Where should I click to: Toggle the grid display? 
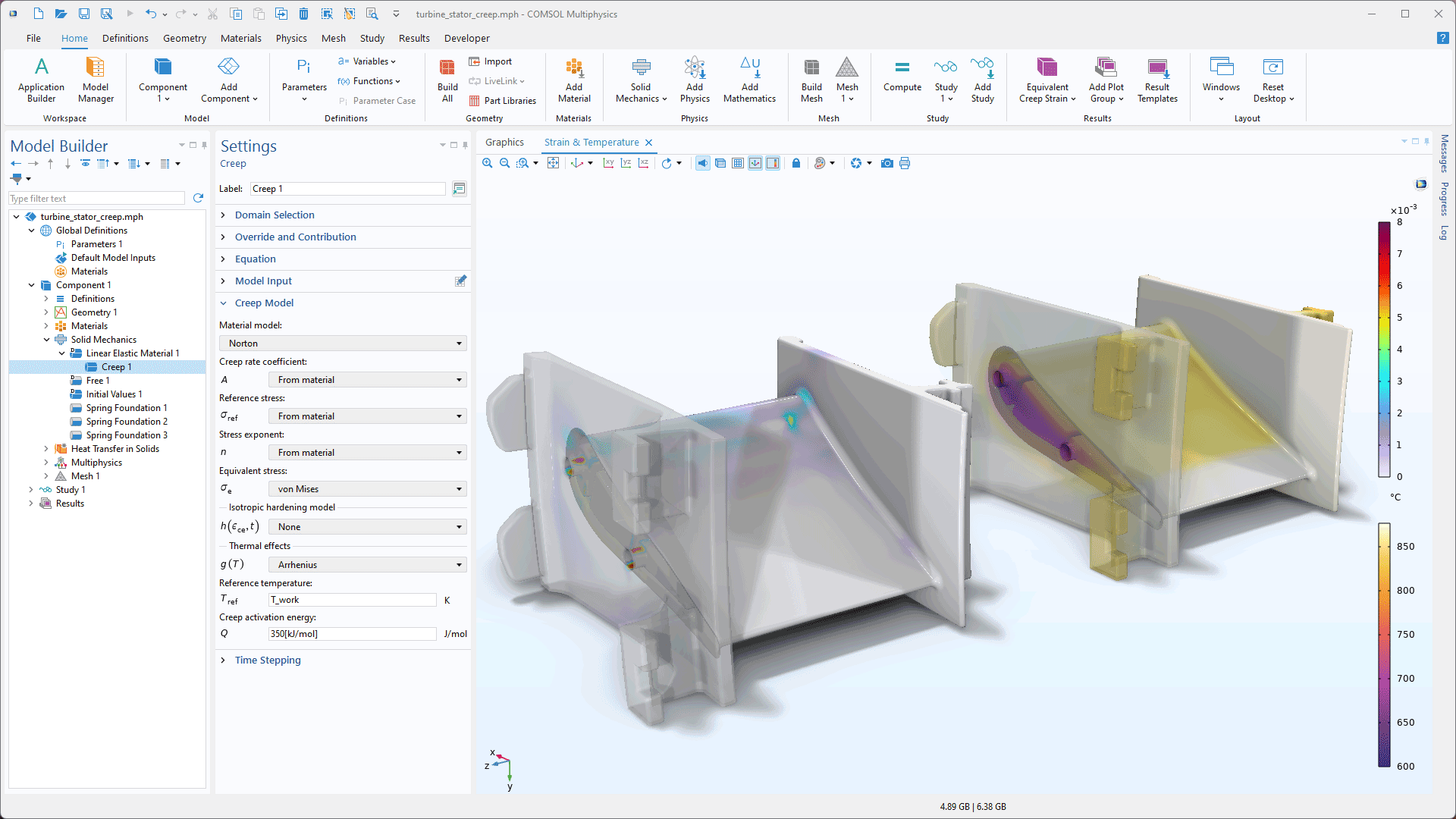tap(738, 163)
